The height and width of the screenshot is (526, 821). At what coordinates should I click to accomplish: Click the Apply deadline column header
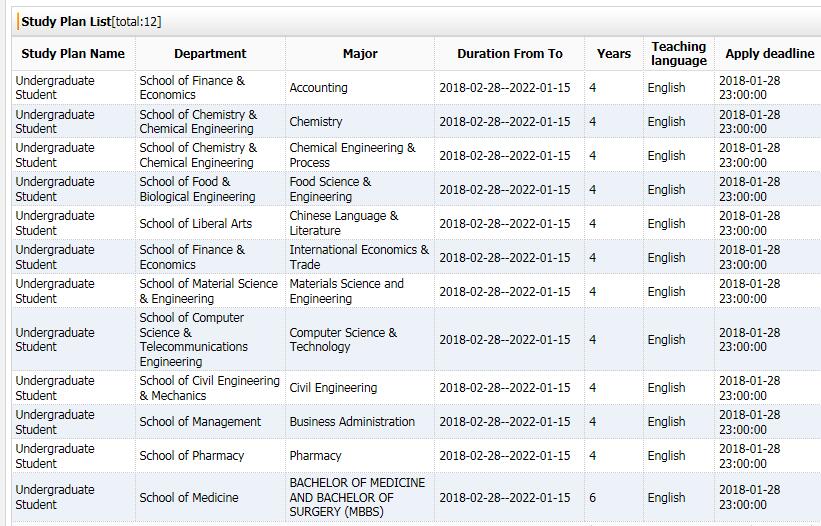click(x=769, y=54)
